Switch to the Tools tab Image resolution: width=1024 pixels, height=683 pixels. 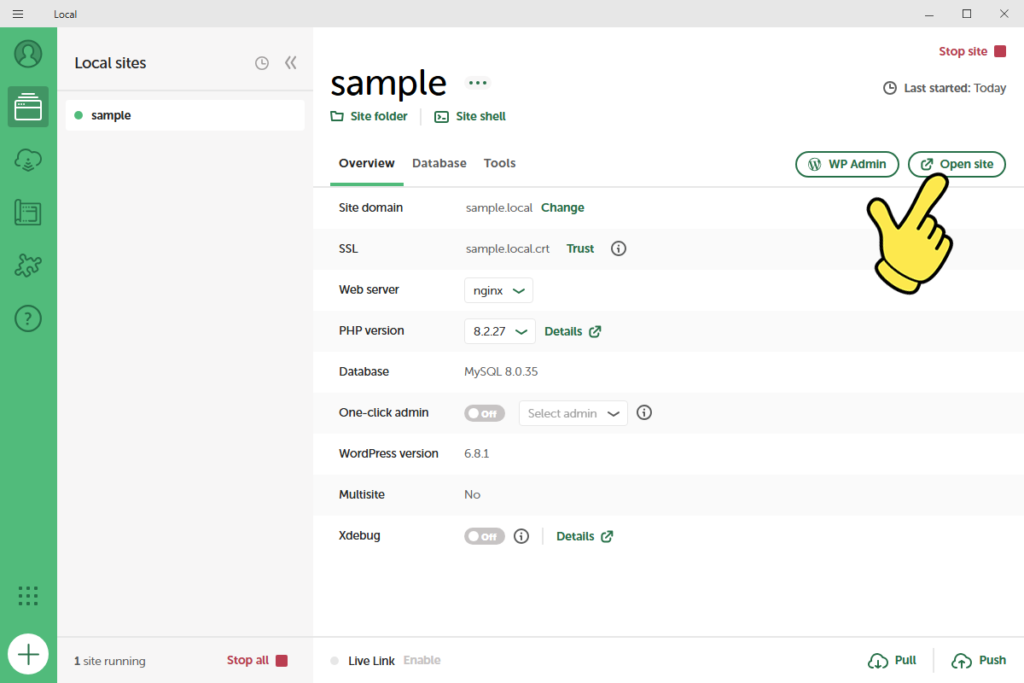(x=500, y=163)
